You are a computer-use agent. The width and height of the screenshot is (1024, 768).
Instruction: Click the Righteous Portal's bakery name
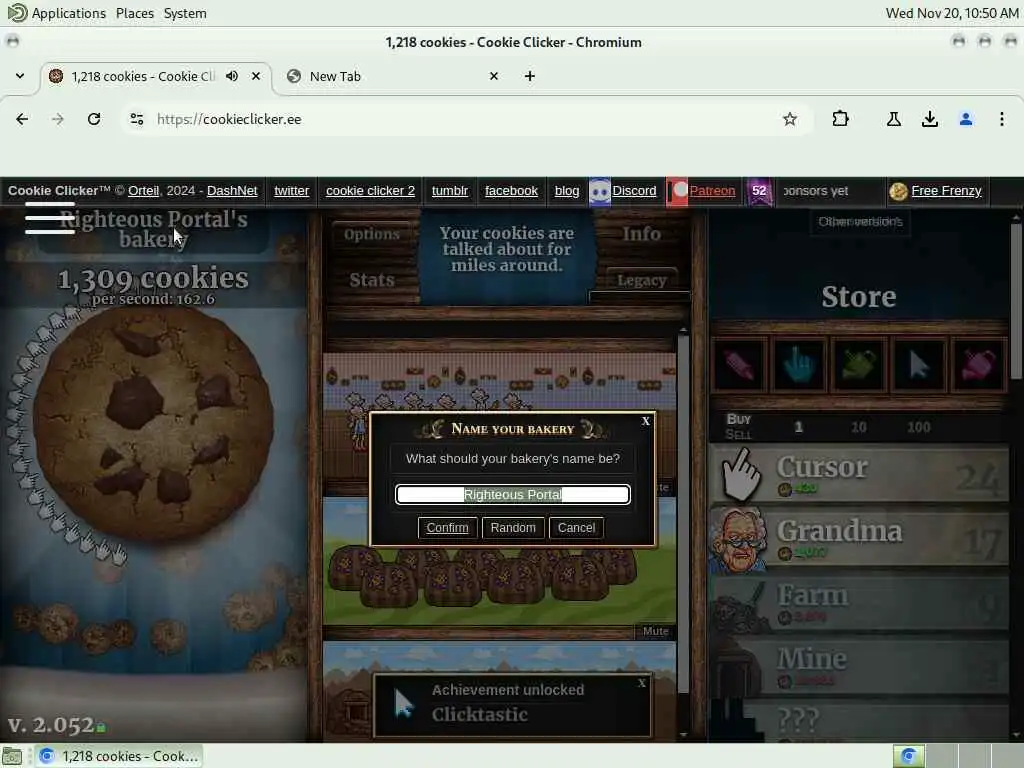click(153, 229)
